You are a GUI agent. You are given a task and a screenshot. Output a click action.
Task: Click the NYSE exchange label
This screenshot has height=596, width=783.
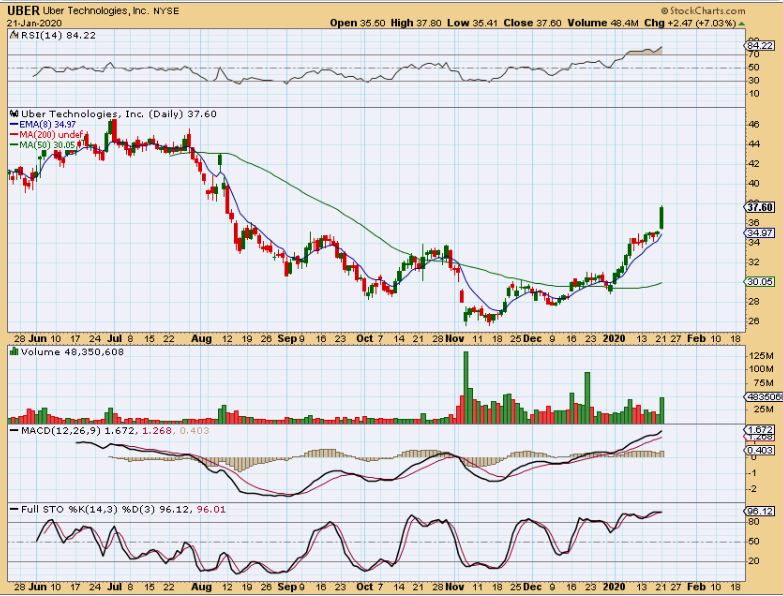(x=166, y=10)
